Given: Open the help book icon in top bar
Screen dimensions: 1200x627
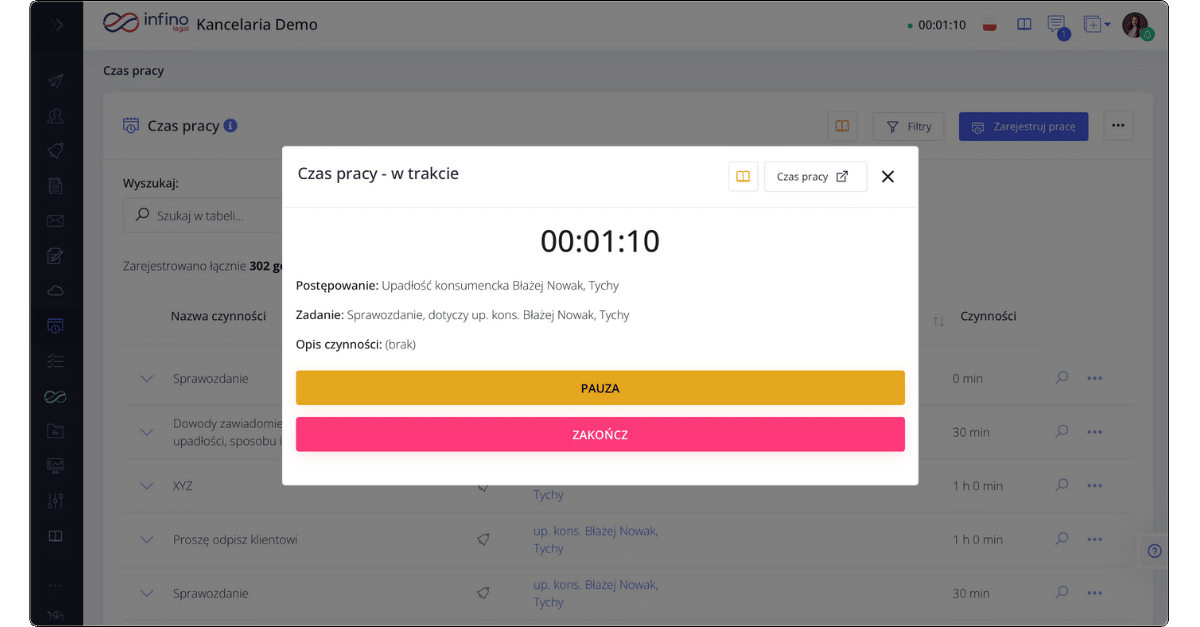Looking at the screenshot, I should click(1024, 24).
